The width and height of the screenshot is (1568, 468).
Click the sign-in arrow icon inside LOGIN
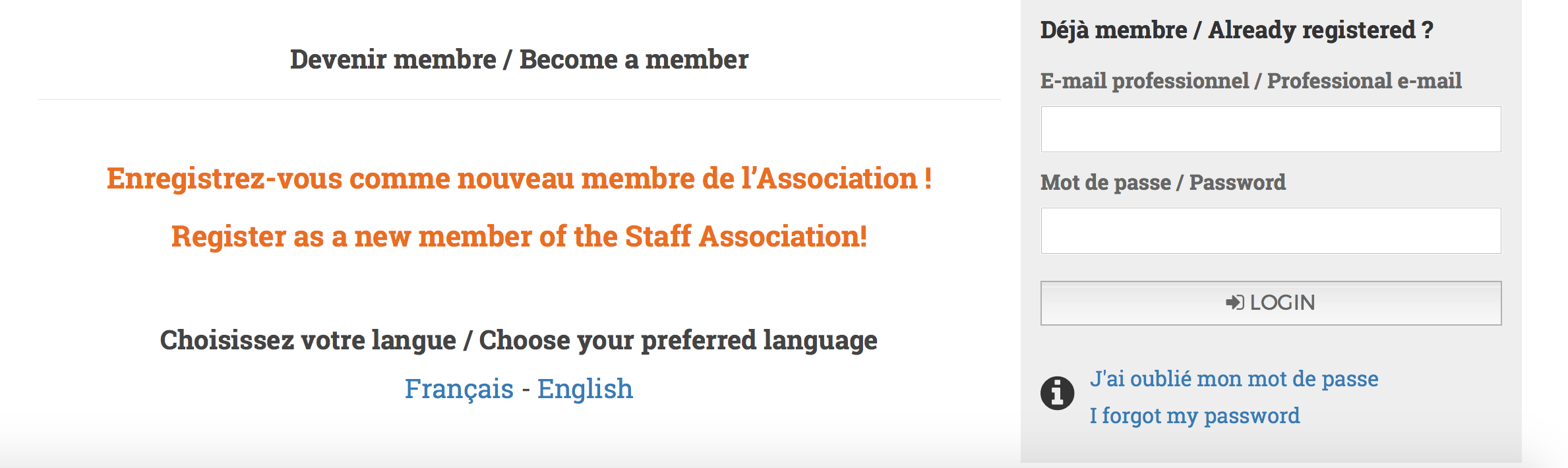(x=1234, y=303)
